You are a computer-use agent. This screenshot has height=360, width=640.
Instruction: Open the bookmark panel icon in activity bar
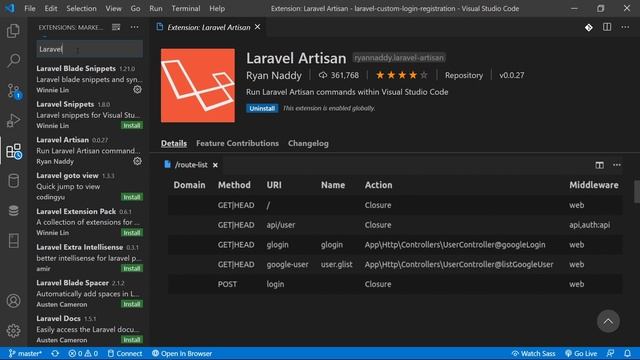(x=13, y=241)
